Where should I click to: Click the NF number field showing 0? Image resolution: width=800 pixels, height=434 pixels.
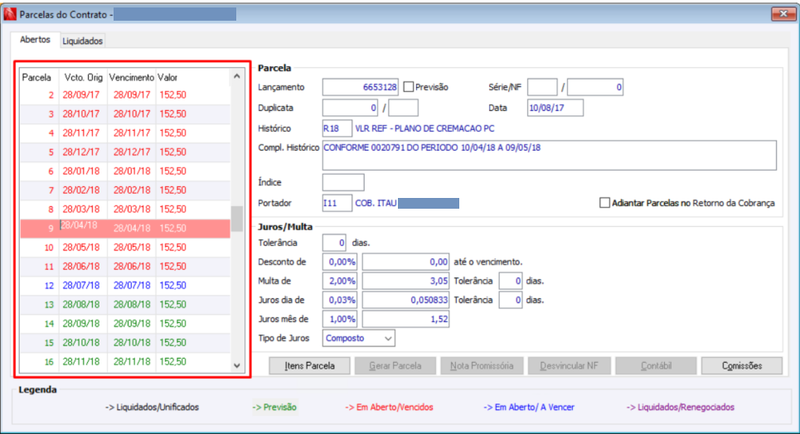tap(595, 87)
